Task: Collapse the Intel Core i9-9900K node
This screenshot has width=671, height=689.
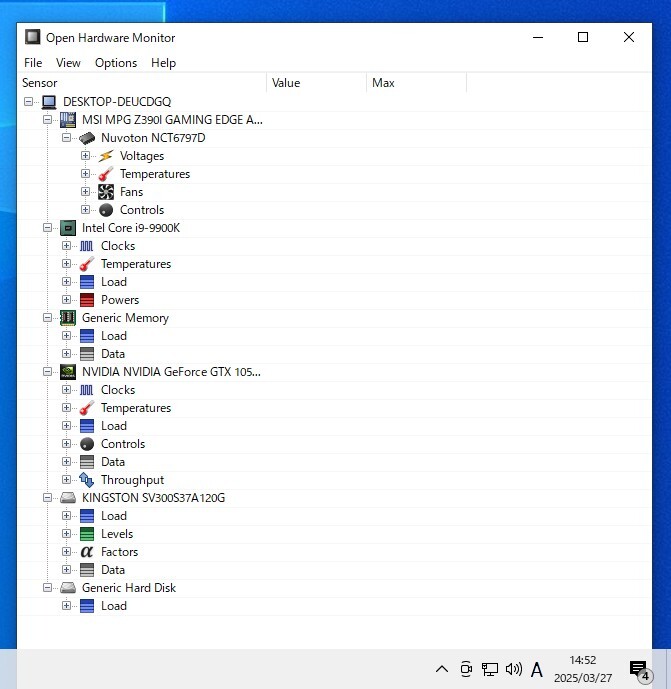Action: point(47,228)
